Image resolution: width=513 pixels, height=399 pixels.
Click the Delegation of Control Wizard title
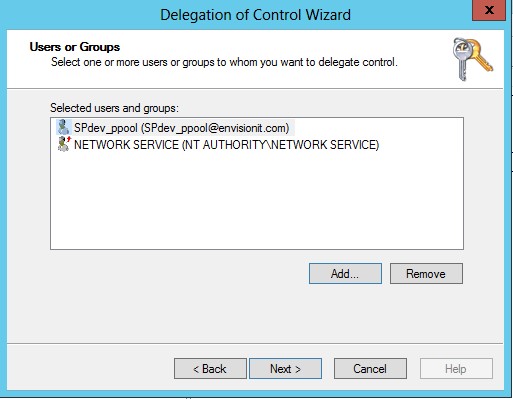pos(255,15)
